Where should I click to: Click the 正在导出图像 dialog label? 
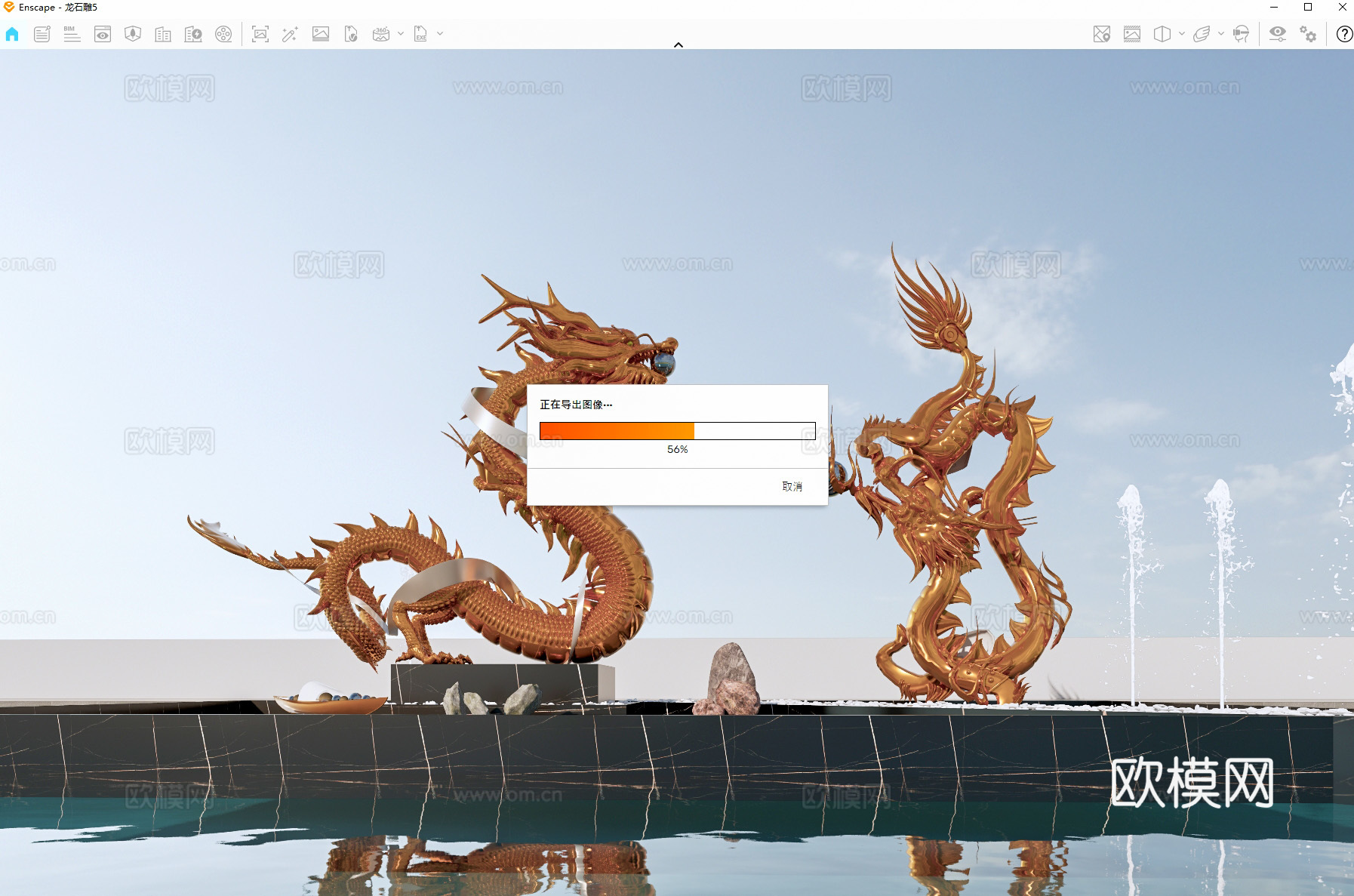point(576,405)
